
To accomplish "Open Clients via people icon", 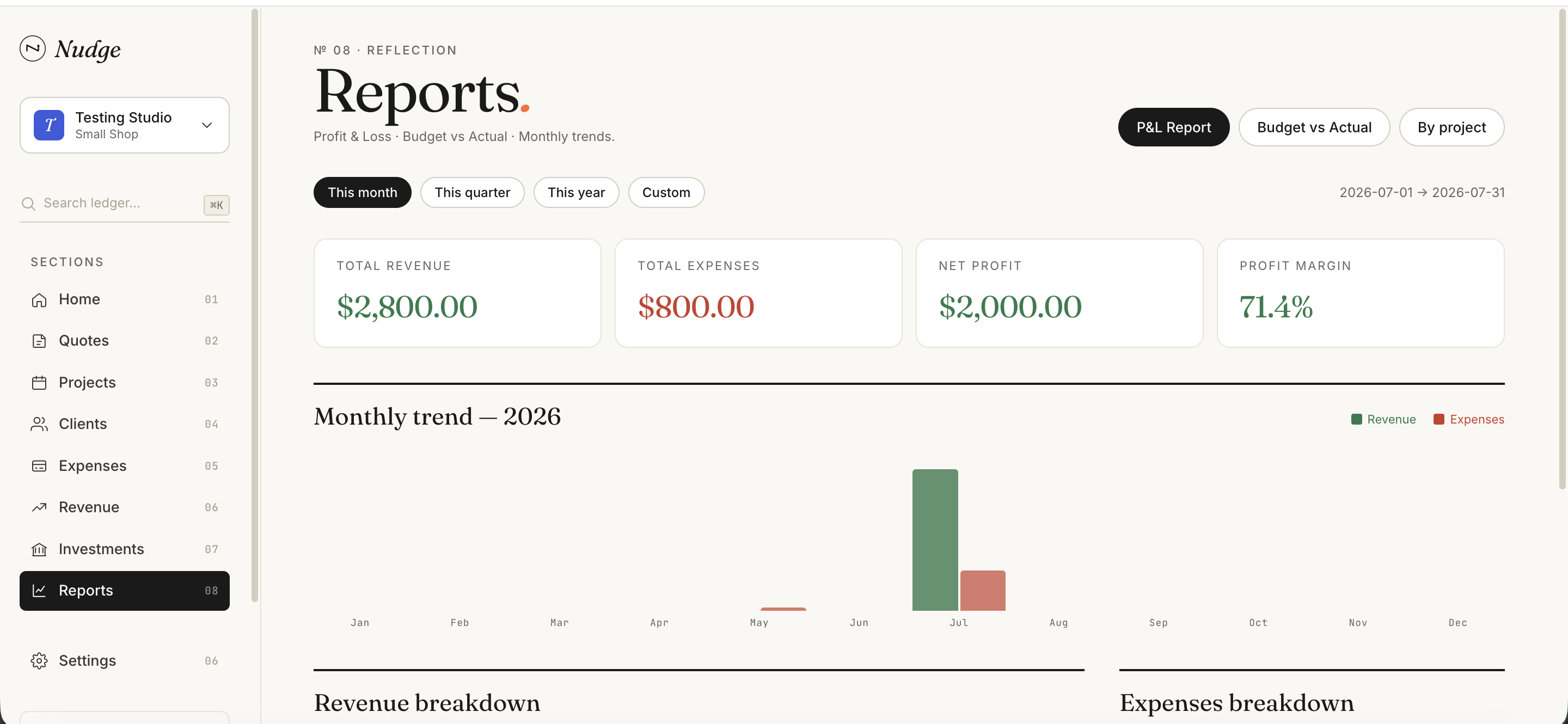I will [x=39, y=424].
